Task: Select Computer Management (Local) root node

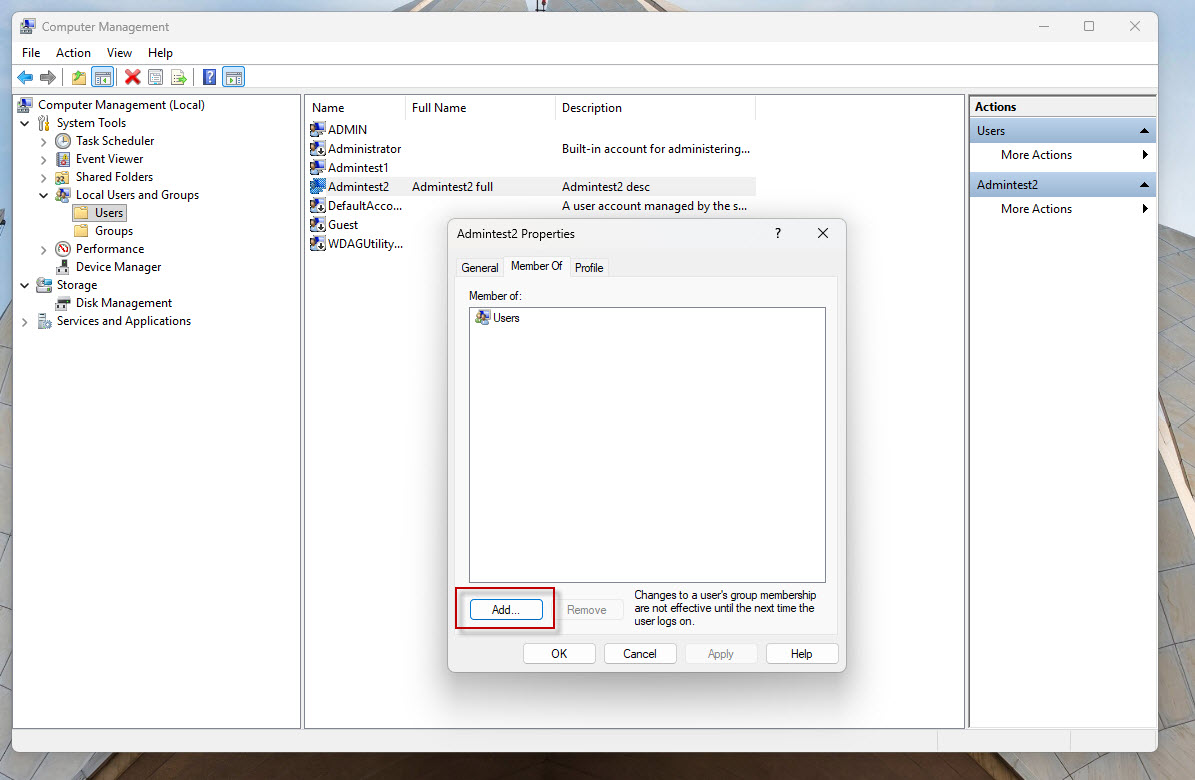Action: pyautogui.click(x=121, y=105)
